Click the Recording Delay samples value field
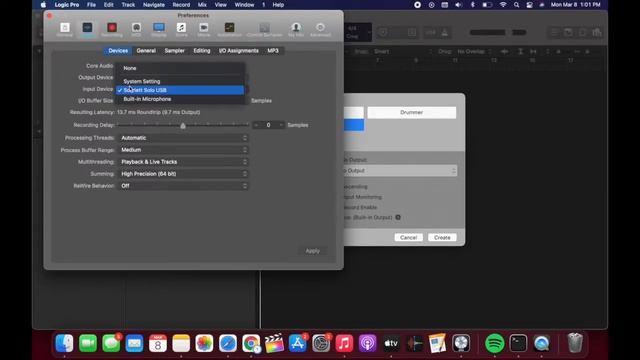Image resolution: width=640 pixels, height=360 pixels. (268, 125)
